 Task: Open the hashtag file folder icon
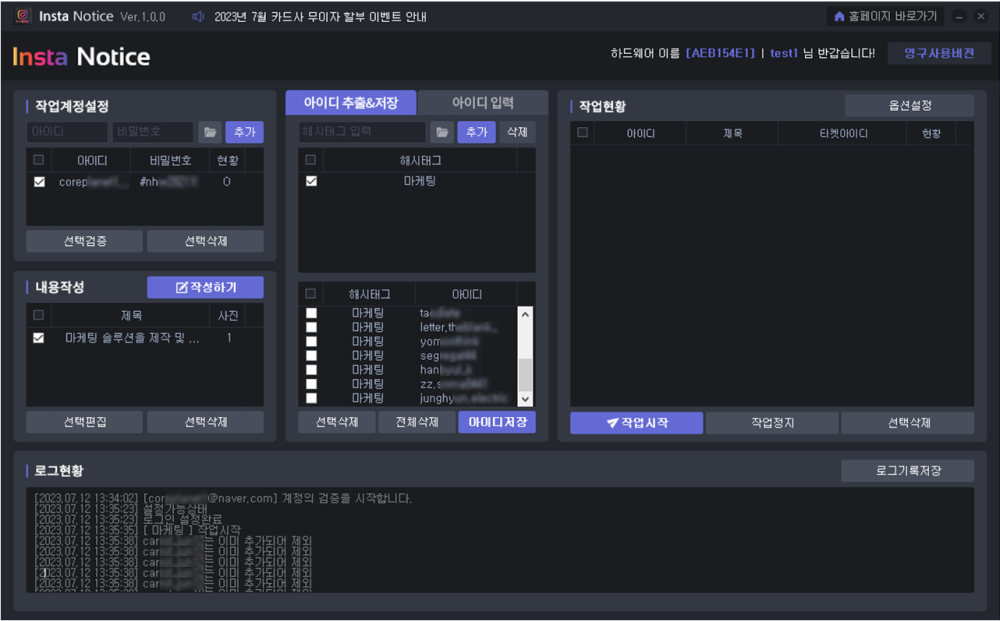[x=442, y=132]
